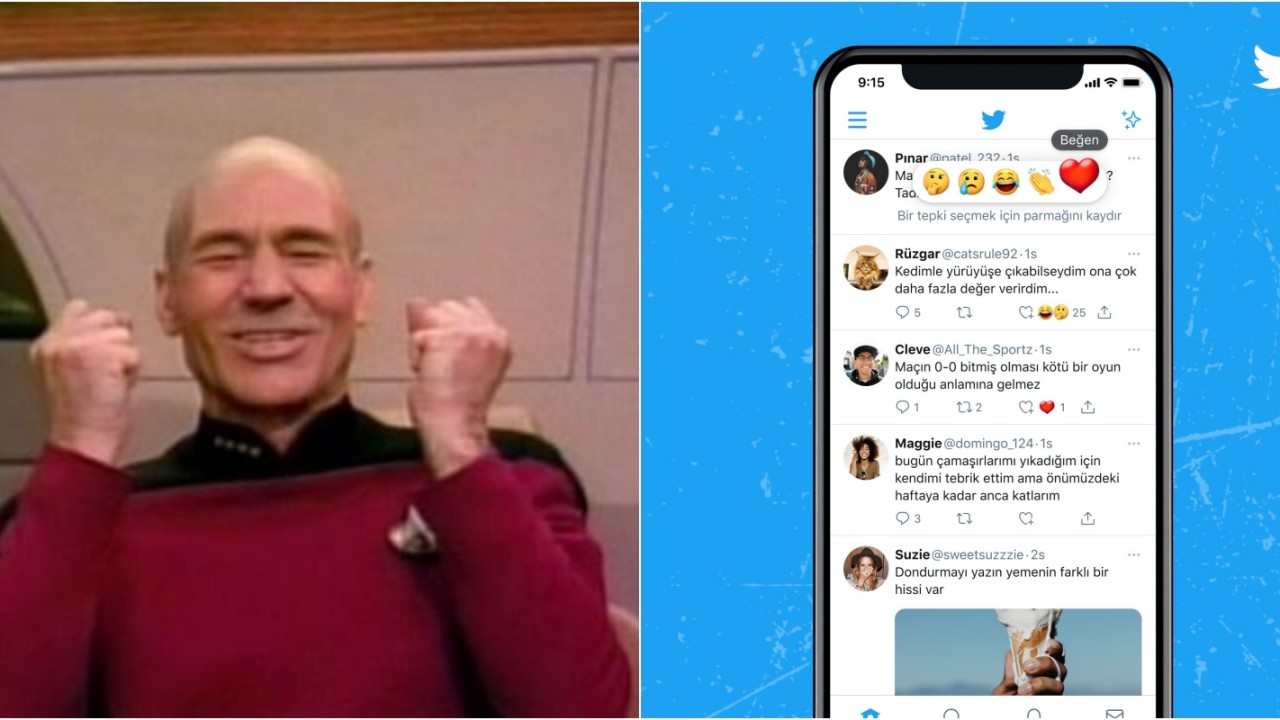The height and width of the screenshot is (720, 1280).
Task: Switch to the Home tab
Action: (870, 713)
